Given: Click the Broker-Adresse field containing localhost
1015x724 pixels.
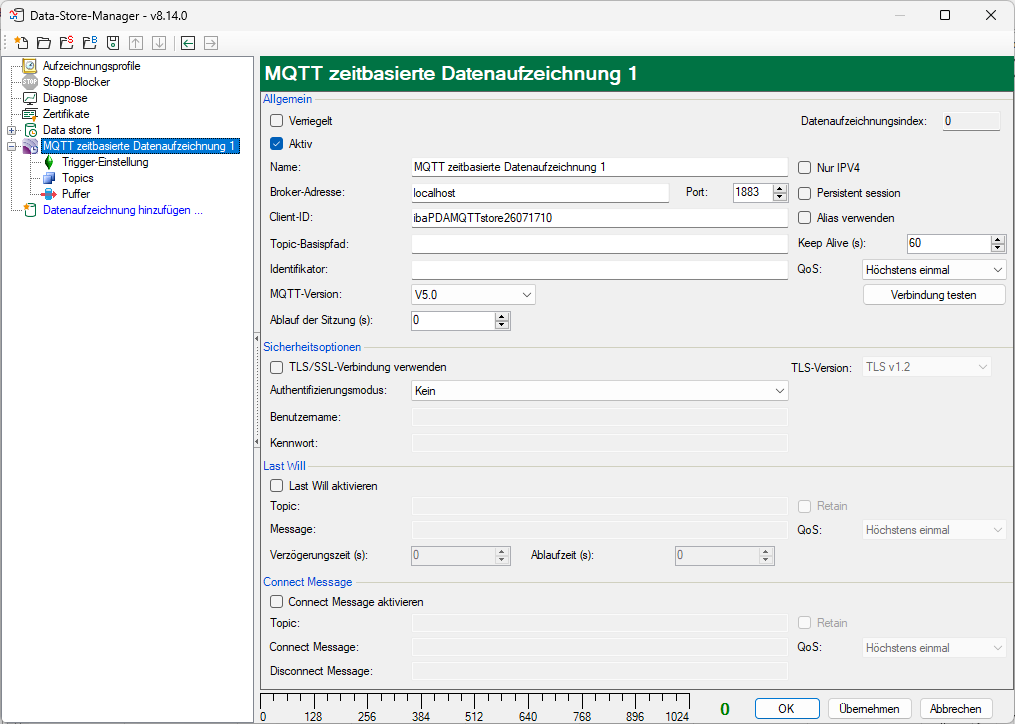Looking at the screenshot, I should pyautogui.click(x=540, y=193).
